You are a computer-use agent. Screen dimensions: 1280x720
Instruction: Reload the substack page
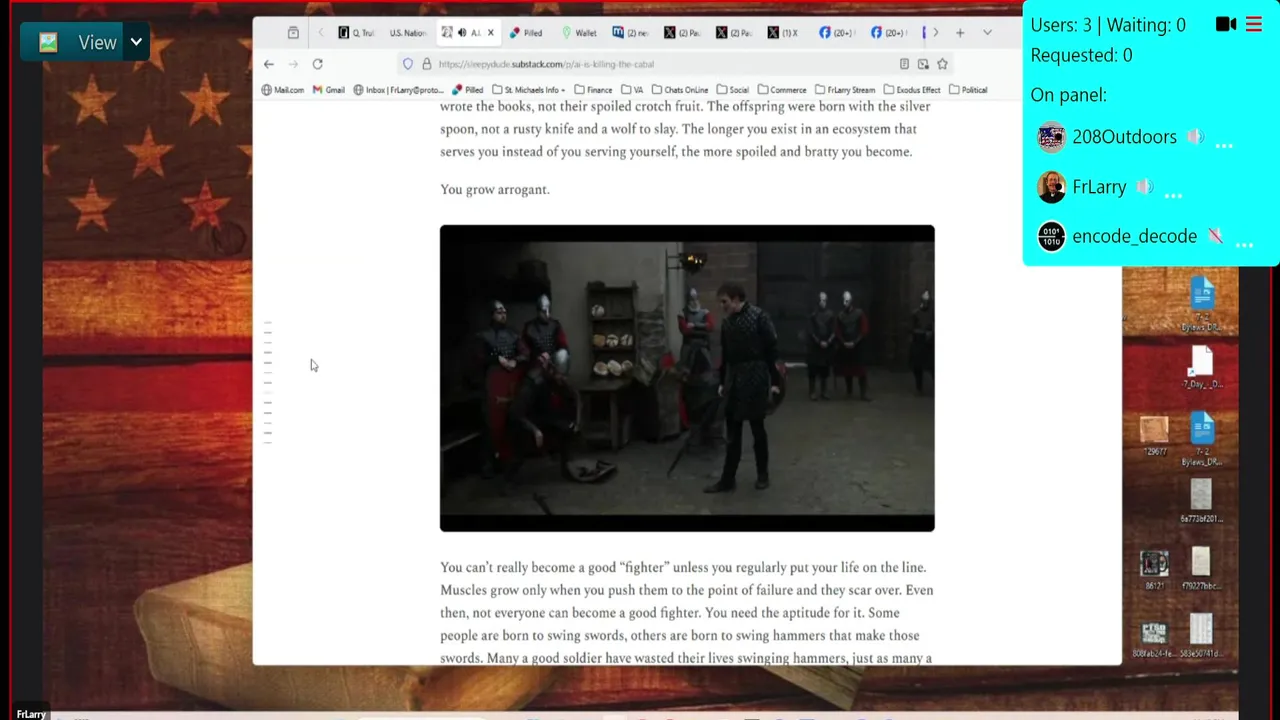tap(317, 64)
